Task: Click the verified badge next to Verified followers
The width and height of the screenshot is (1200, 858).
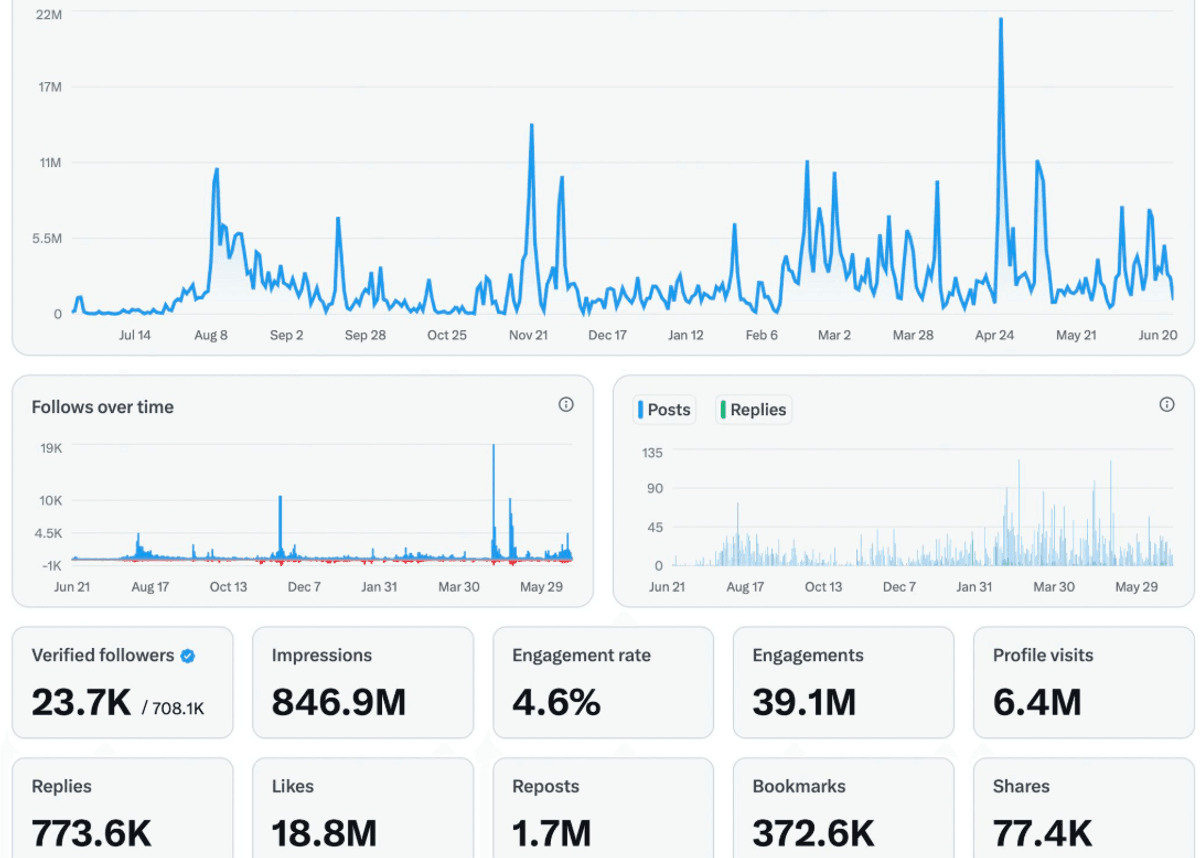Action: point(188,656)
